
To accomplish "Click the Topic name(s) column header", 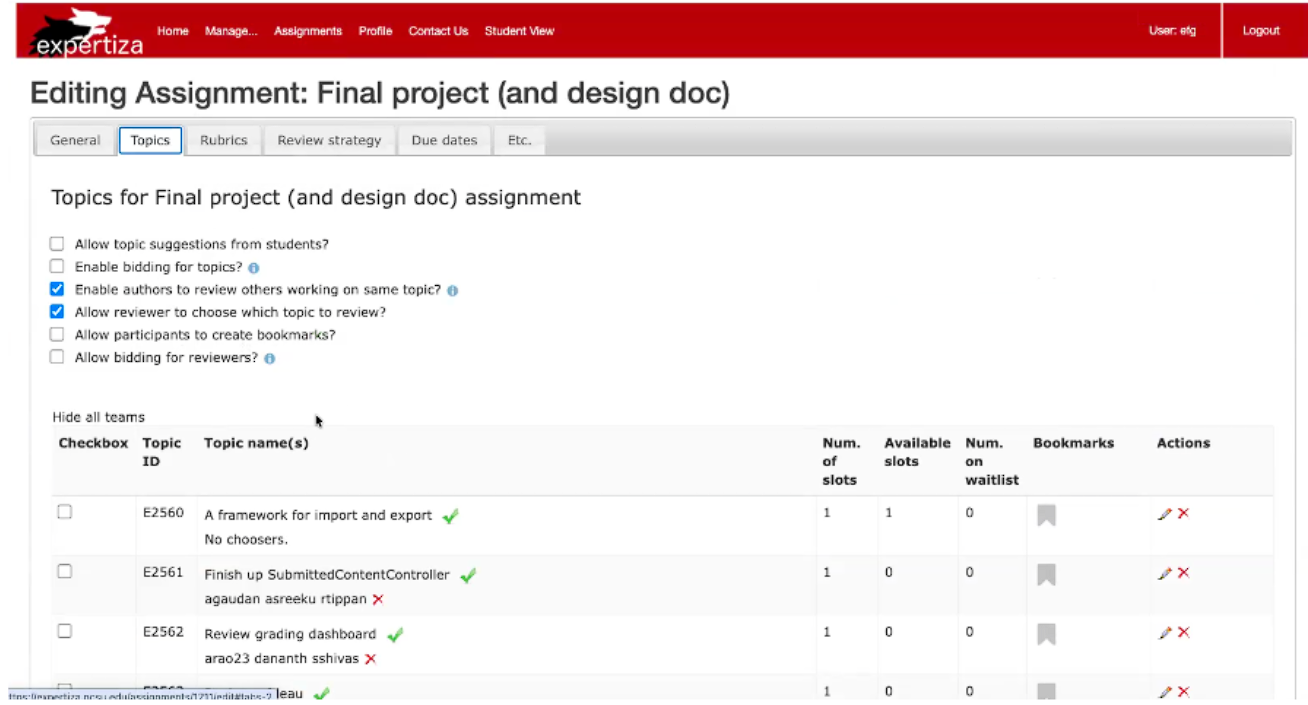I will (256, 443).
